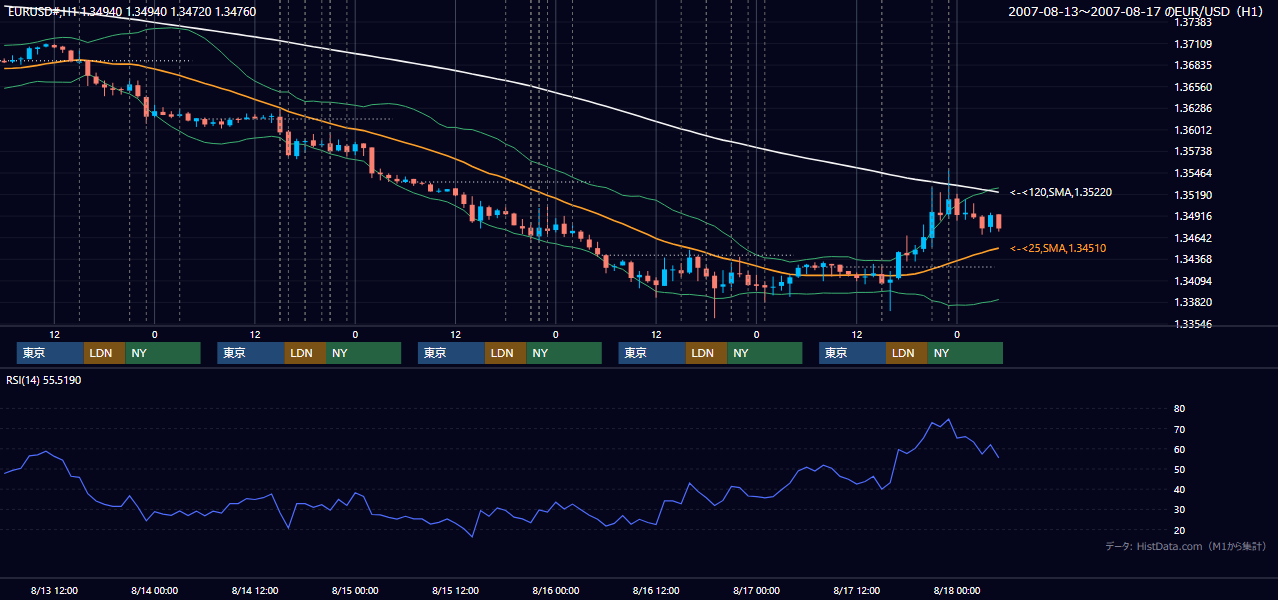Viewport: 1278px width, 600px height.
Task: Click the 8/15 12:00 time axis label
Action: point(455,590)
